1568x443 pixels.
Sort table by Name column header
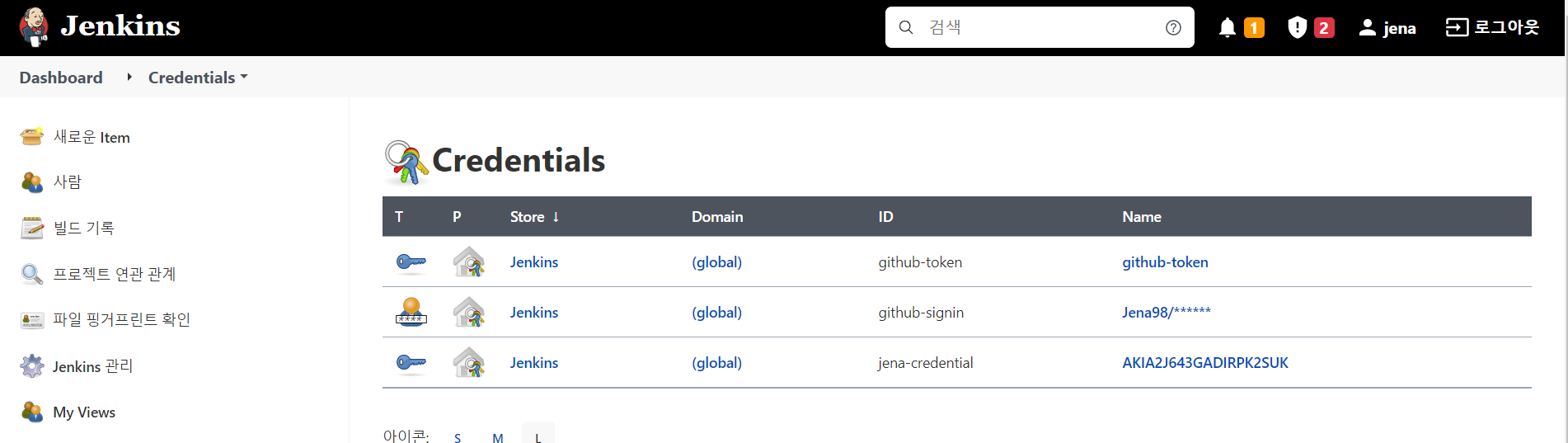coord(1142,217)
